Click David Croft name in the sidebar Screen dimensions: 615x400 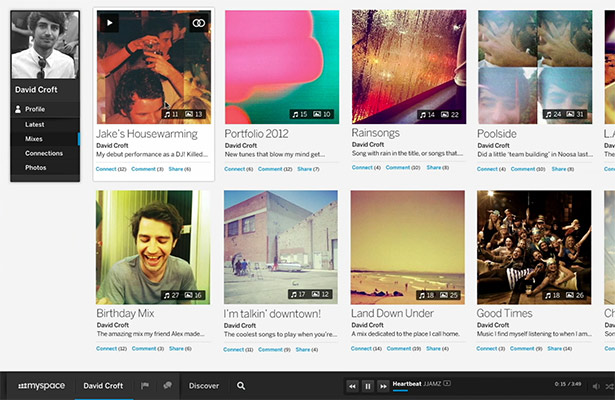[x=36, y=90]
